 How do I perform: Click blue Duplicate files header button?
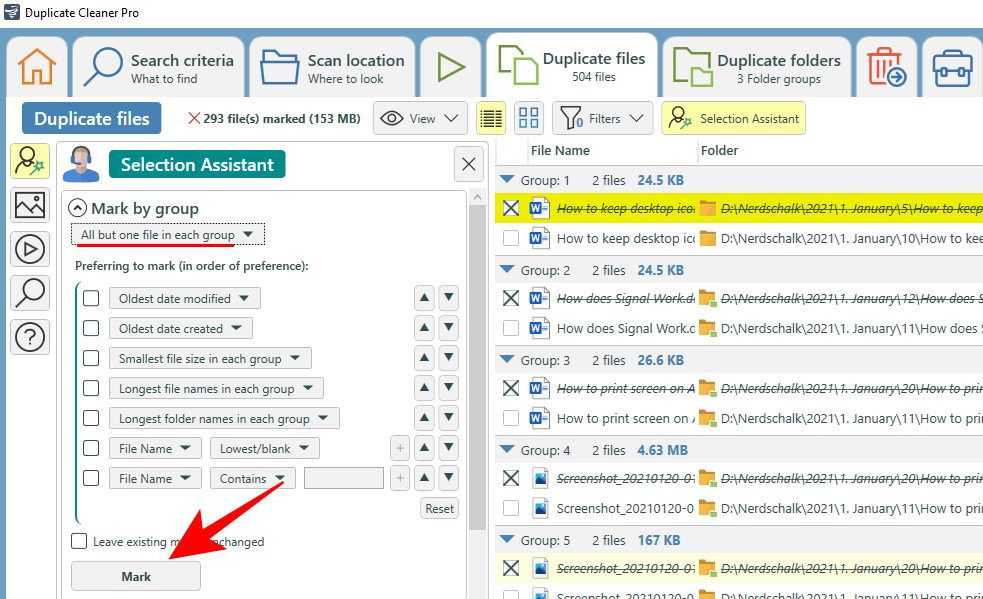click(x=92, y=119)
